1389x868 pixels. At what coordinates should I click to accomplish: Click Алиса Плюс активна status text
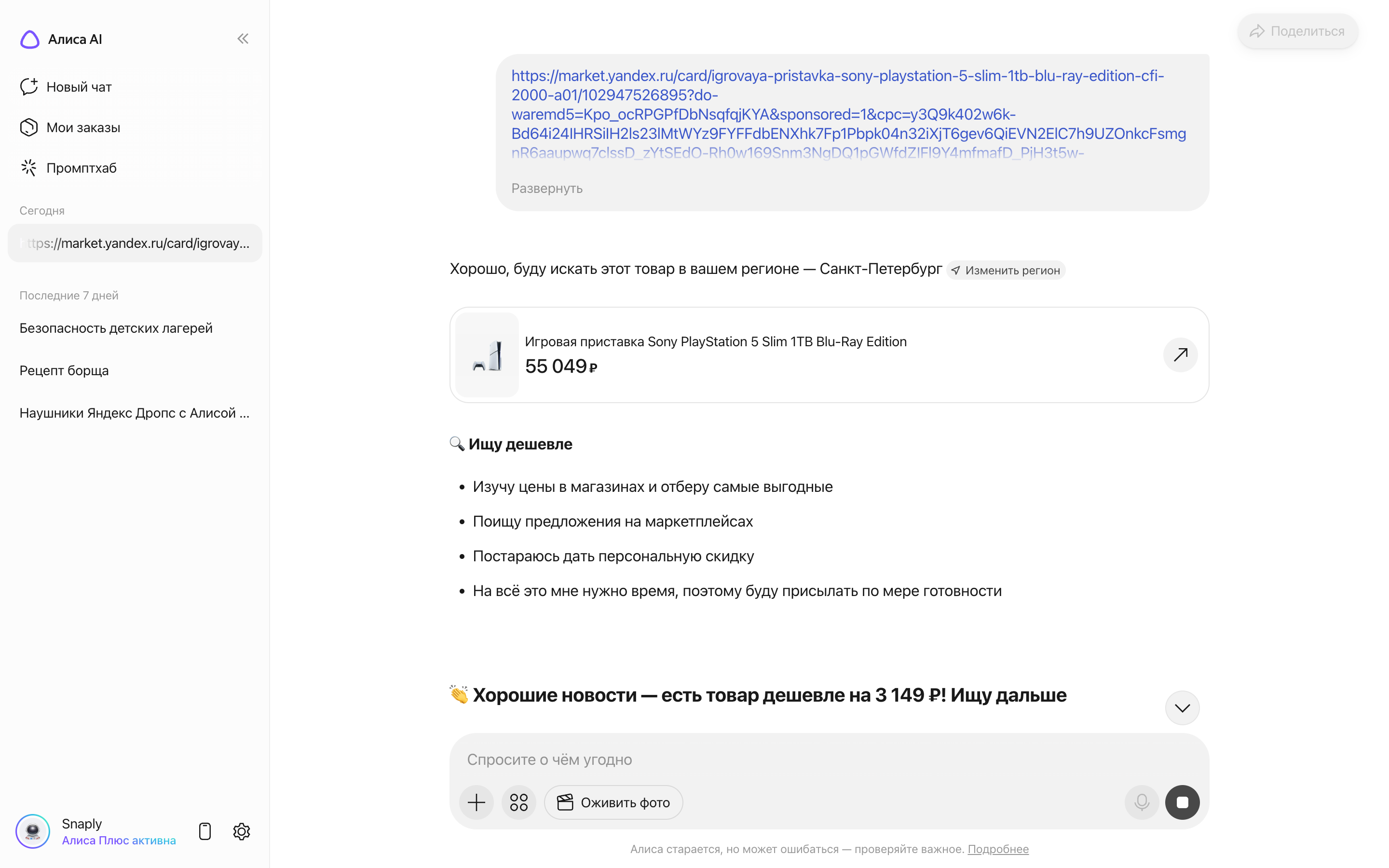point(119,840)
